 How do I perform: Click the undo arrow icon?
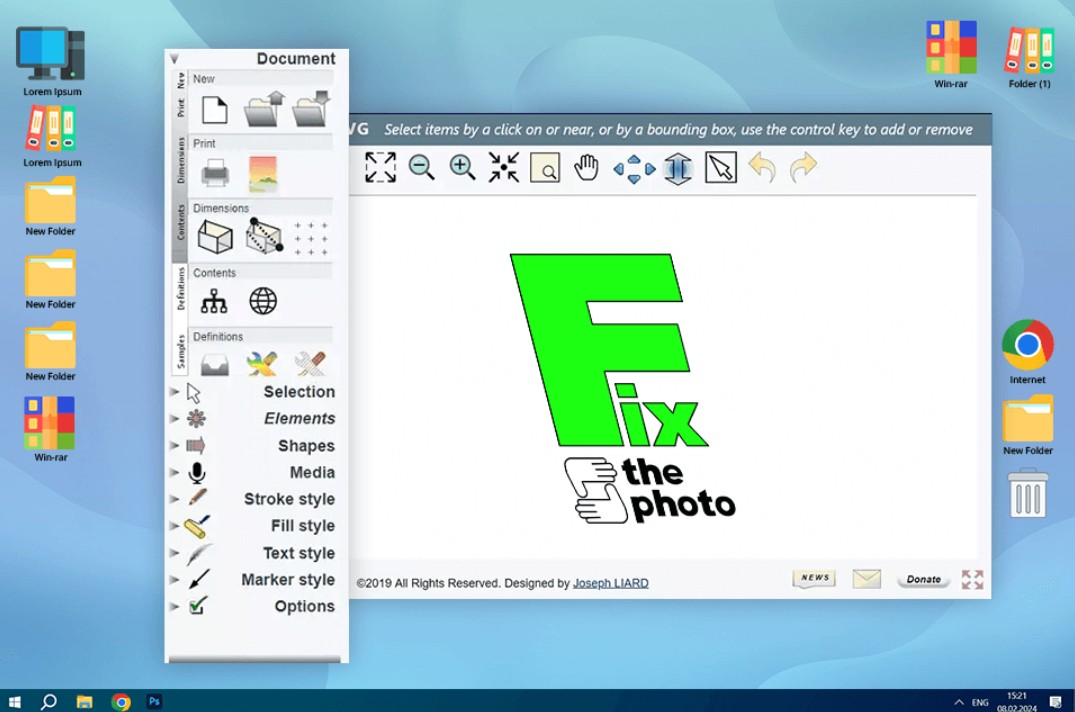[762, 168]
